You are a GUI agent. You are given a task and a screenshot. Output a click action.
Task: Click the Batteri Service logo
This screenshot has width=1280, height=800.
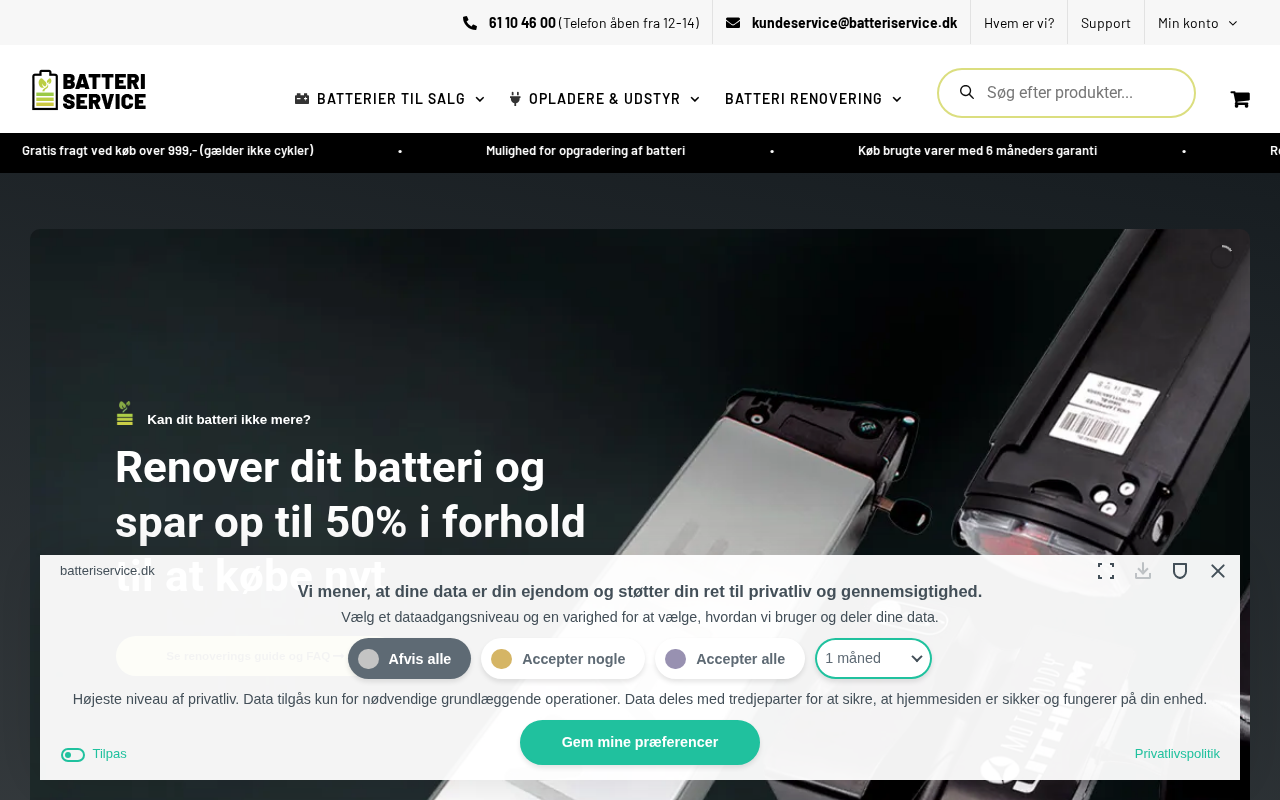pyautogui.click(x=89, y=90)
